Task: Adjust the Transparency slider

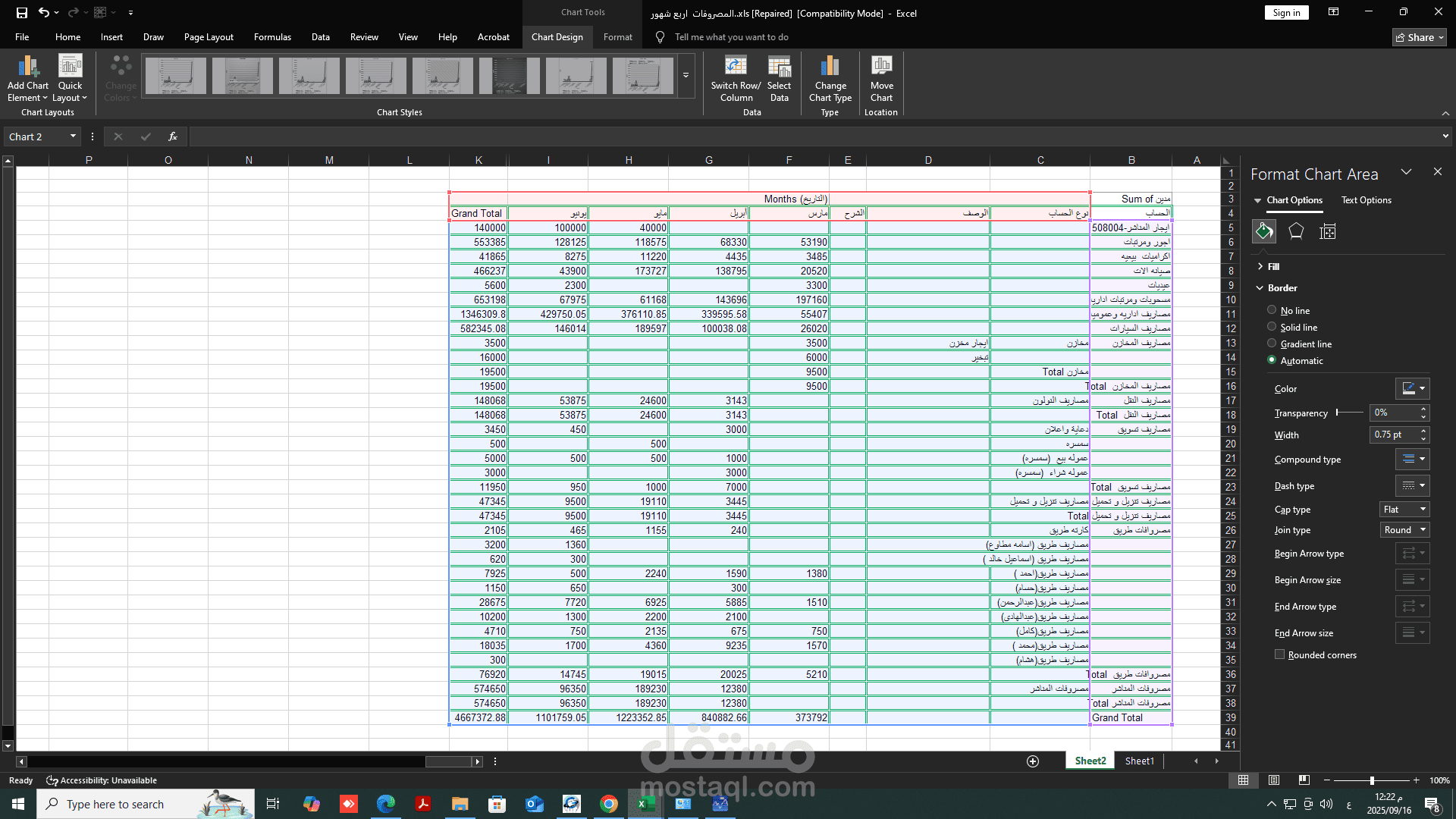Action: pos(1350,413)
